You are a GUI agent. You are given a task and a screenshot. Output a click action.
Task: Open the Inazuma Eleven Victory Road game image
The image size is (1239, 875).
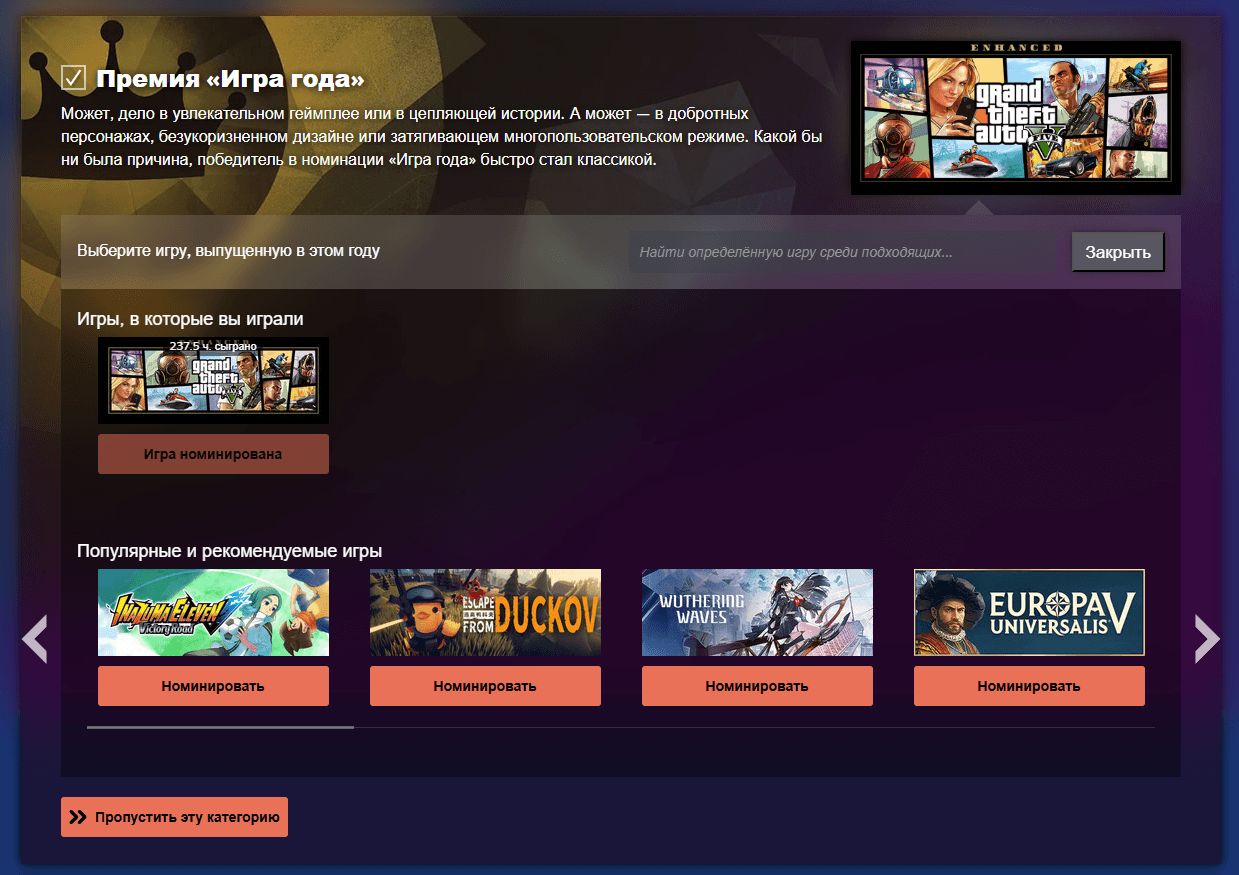213,612
